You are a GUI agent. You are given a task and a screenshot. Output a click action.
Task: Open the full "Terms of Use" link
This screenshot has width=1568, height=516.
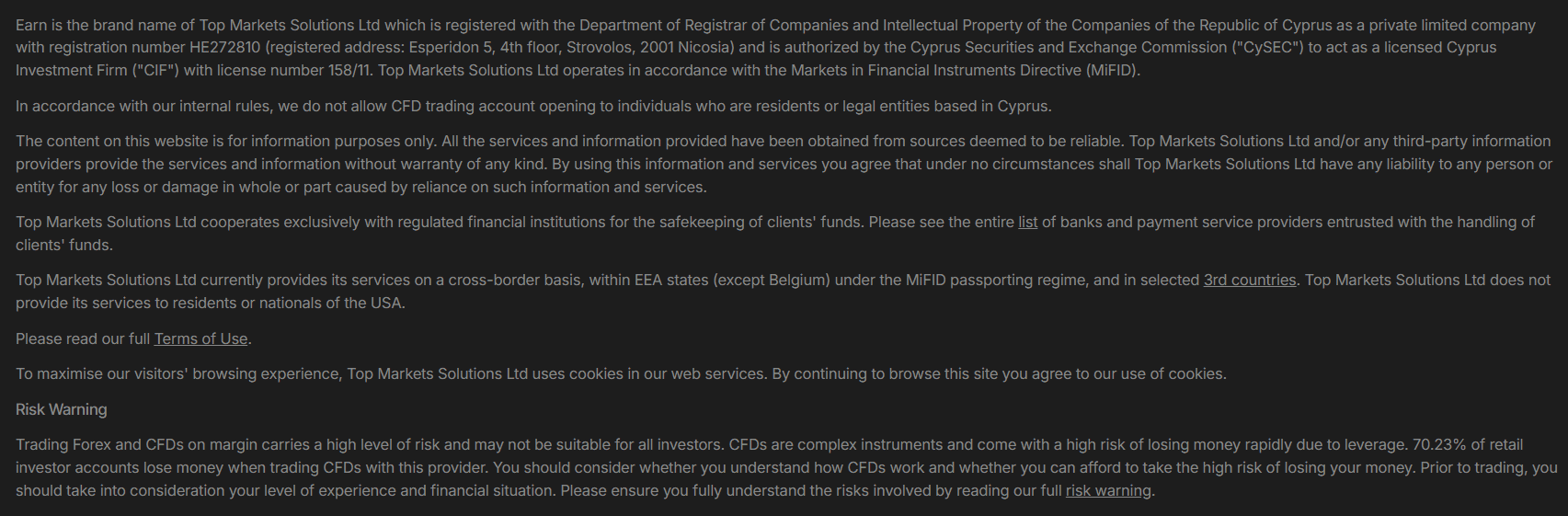pyautogui.click(x=200, y=339)
